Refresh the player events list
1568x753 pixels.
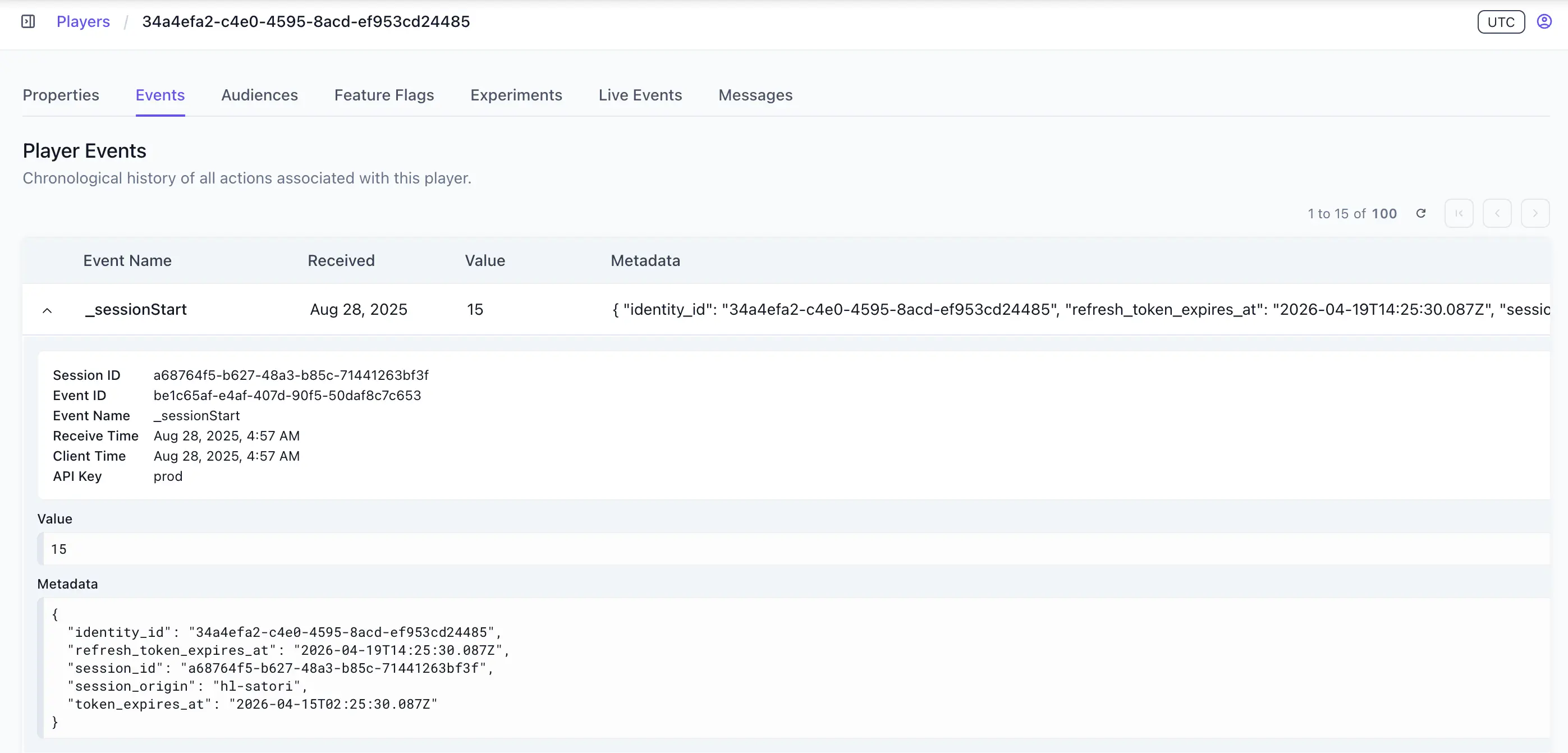(x=1422, y=213)
